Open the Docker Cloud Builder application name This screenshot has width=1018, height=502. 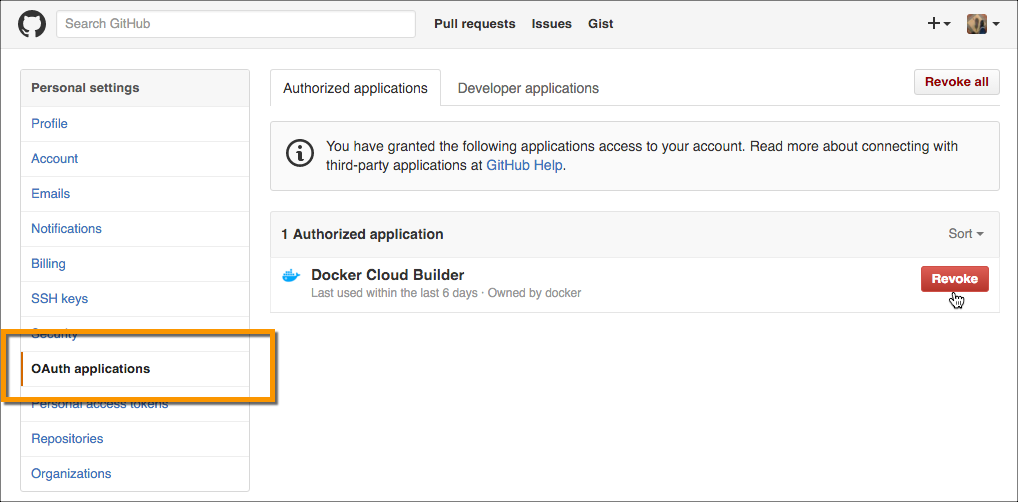pyautogui.click(x=387, y=275)
